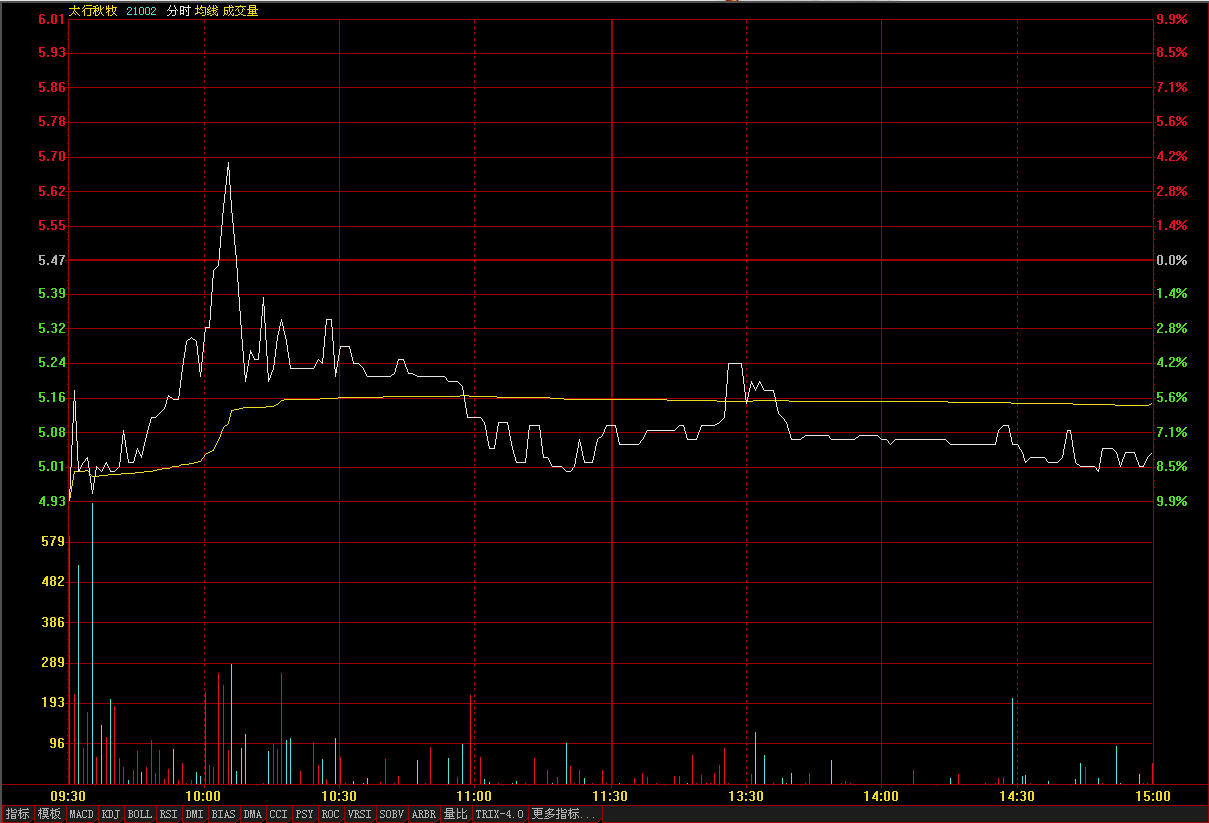
Task: Click the 289 volume axis label
Action: 55,662
